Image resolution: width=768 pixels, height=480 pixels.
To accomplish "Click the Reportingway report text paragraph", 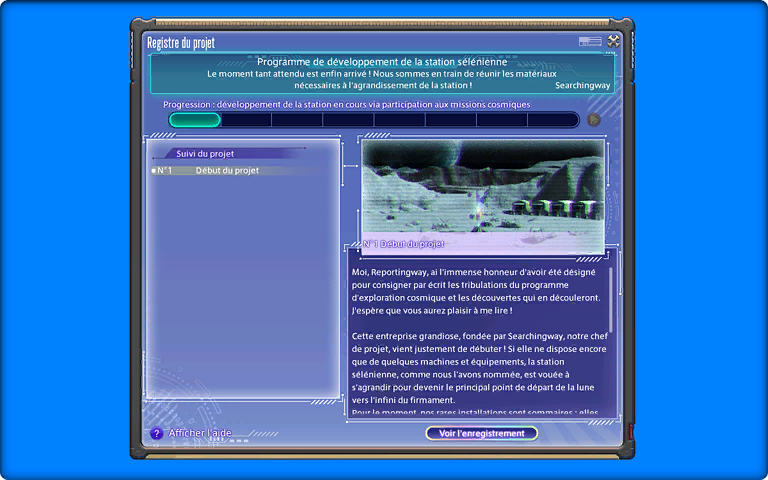I will pos(478,290).
